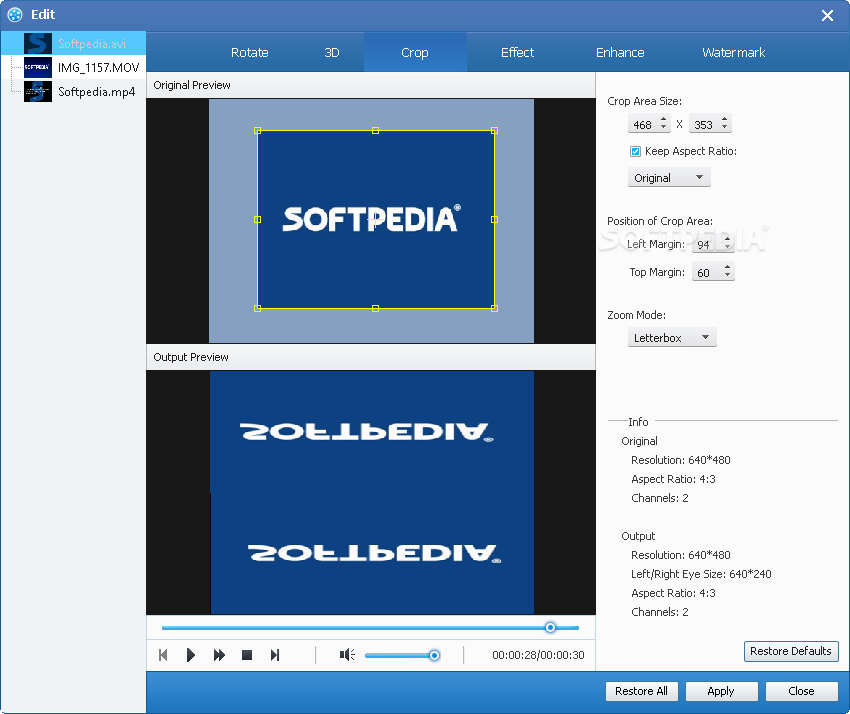Click the Softpedia.avi thumbnail
Image resolution: width=850 pixels, height=714 pixels.
tap(38, 43)
